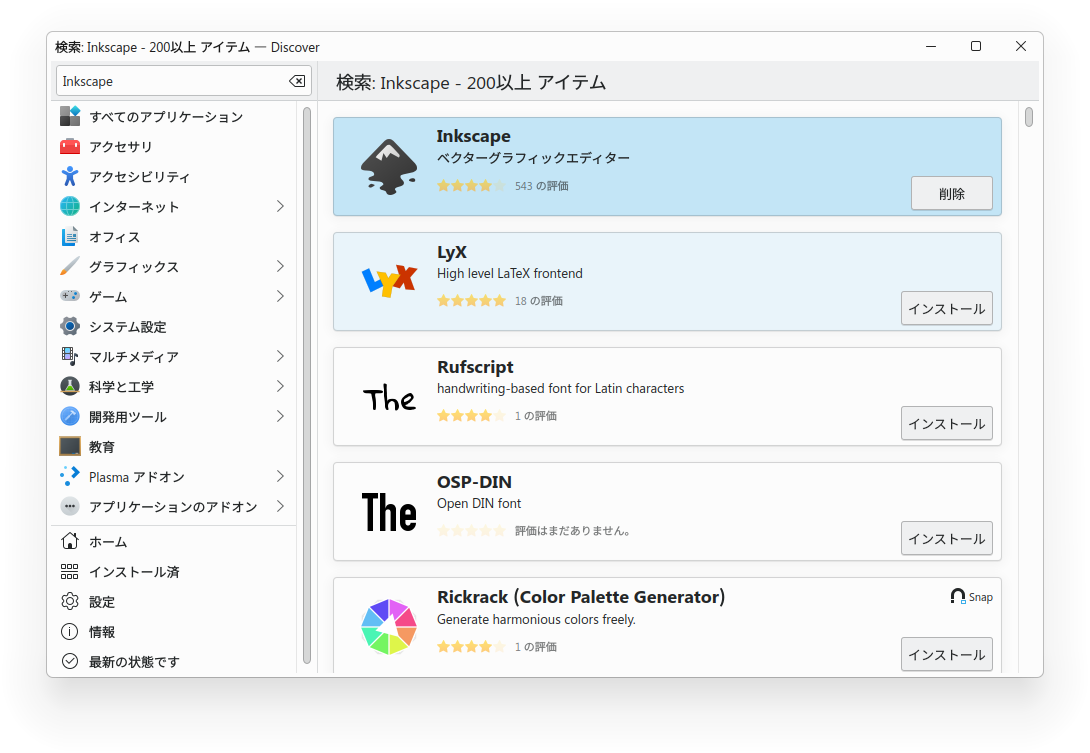Open the Development Tools (開発用ツール) icon
The image size is (1090, 753).
[x=70, y=416]
